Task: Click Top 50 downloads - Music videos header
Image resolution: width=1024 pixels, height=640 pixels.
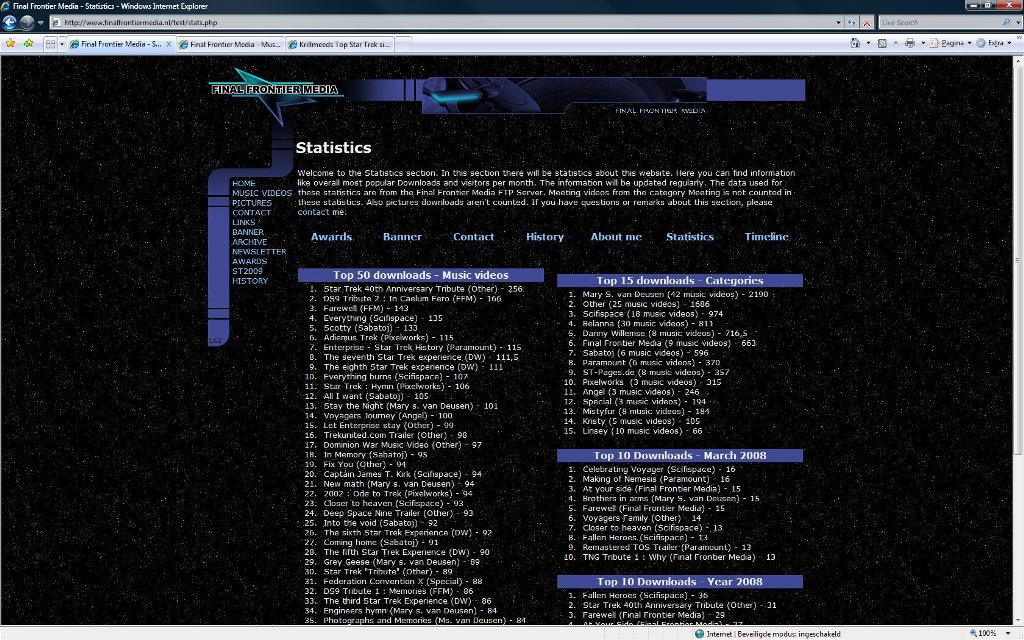Action: pyautogui.click(x=421, y=276)
